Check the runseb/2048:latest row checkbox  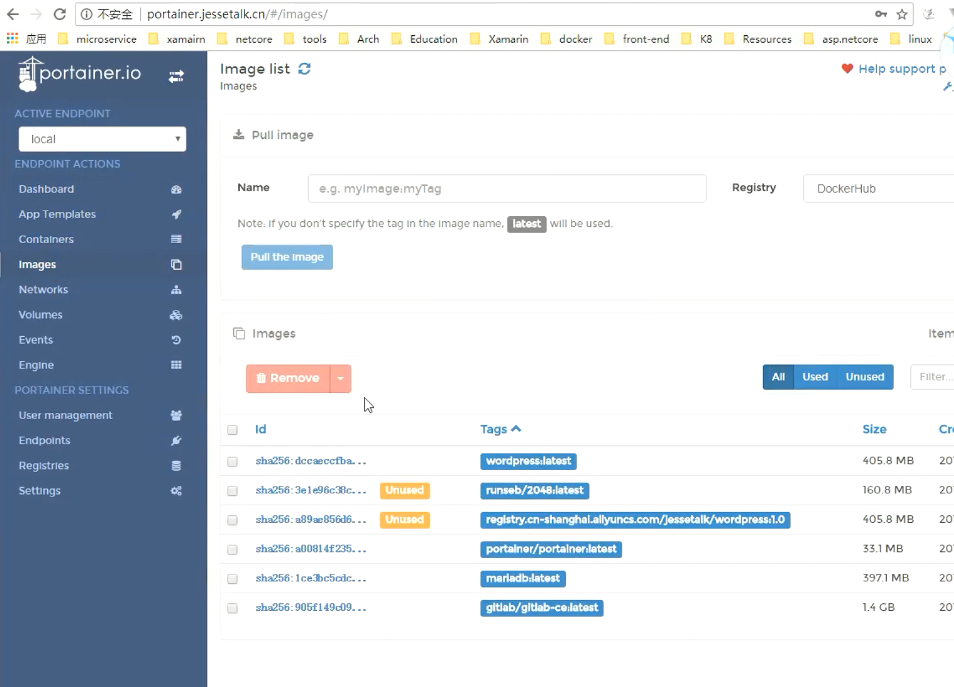pyautogui.click(x=232, y=491)
